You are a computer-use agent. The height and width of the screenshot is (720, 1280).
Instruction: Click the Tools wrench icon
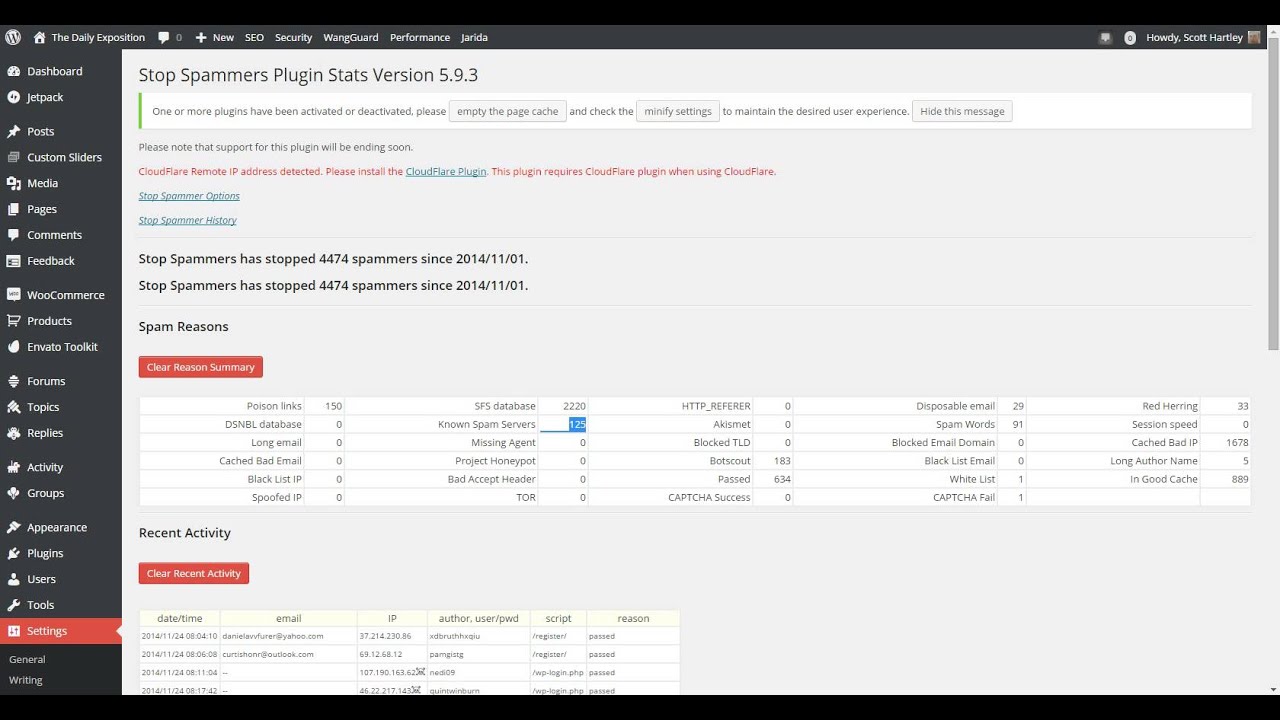[13, 605]
